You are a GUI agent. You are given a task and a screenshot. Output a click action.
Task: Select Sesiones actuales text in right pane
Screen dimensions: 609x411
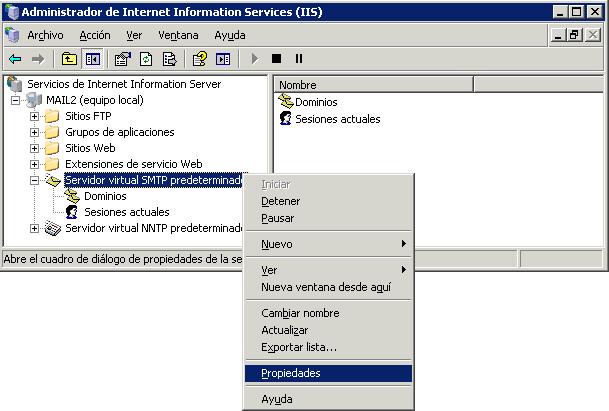(x=338, y=119)
